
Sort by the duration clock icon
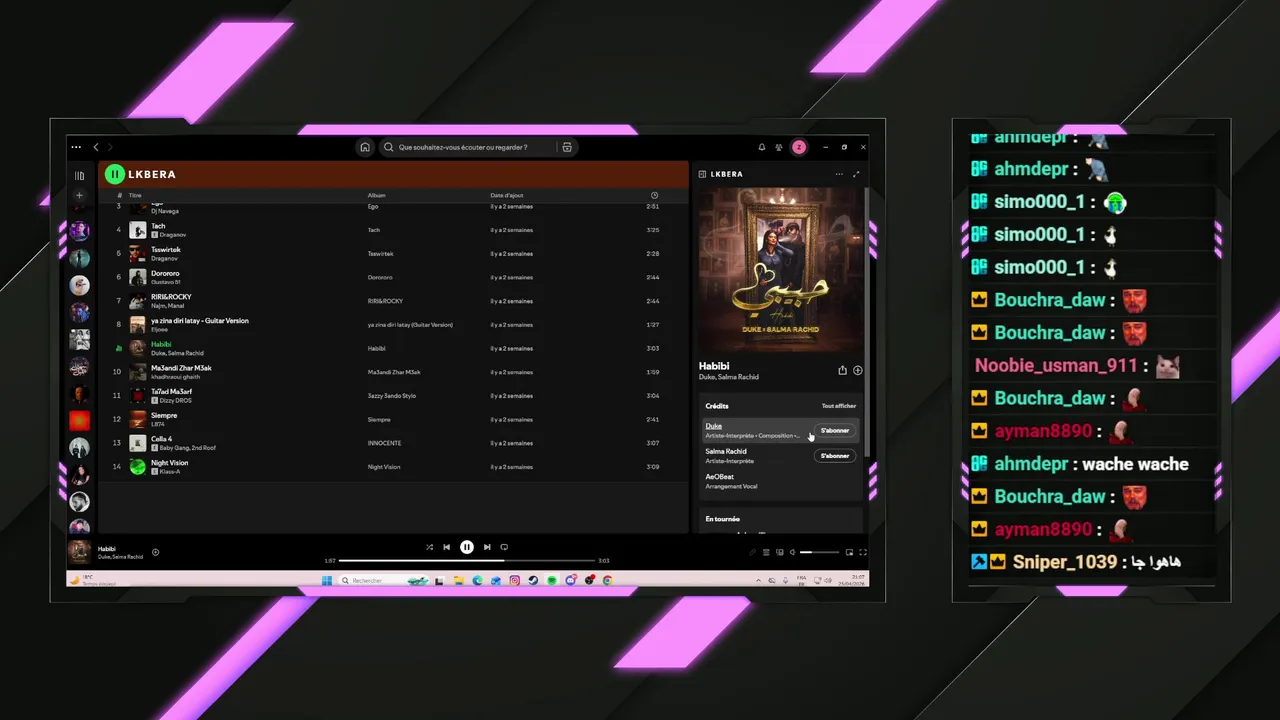coord(654,195)
